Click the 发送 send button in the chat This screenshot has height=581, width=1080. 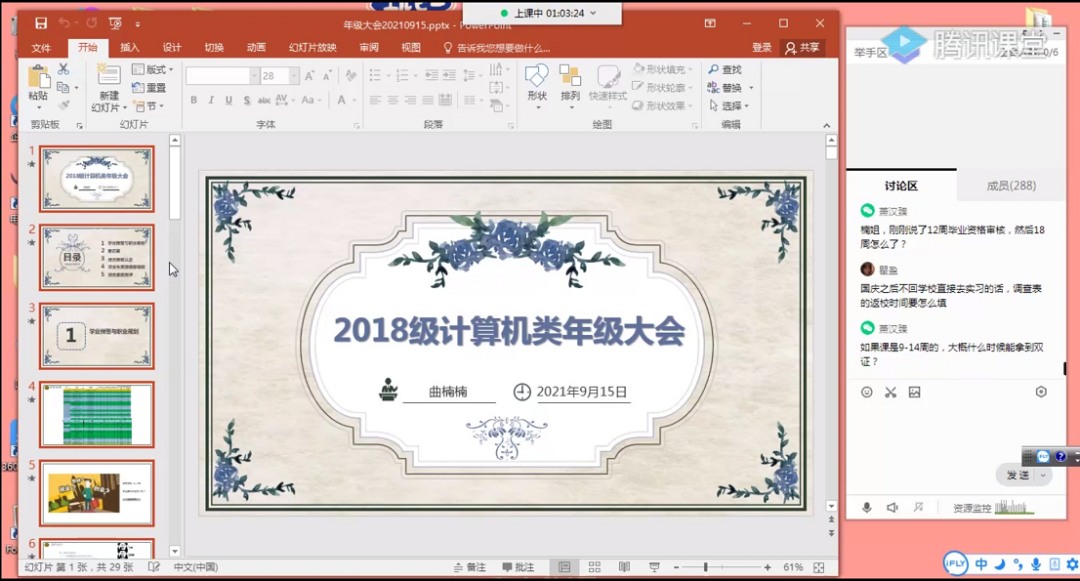click(1018, 475)
